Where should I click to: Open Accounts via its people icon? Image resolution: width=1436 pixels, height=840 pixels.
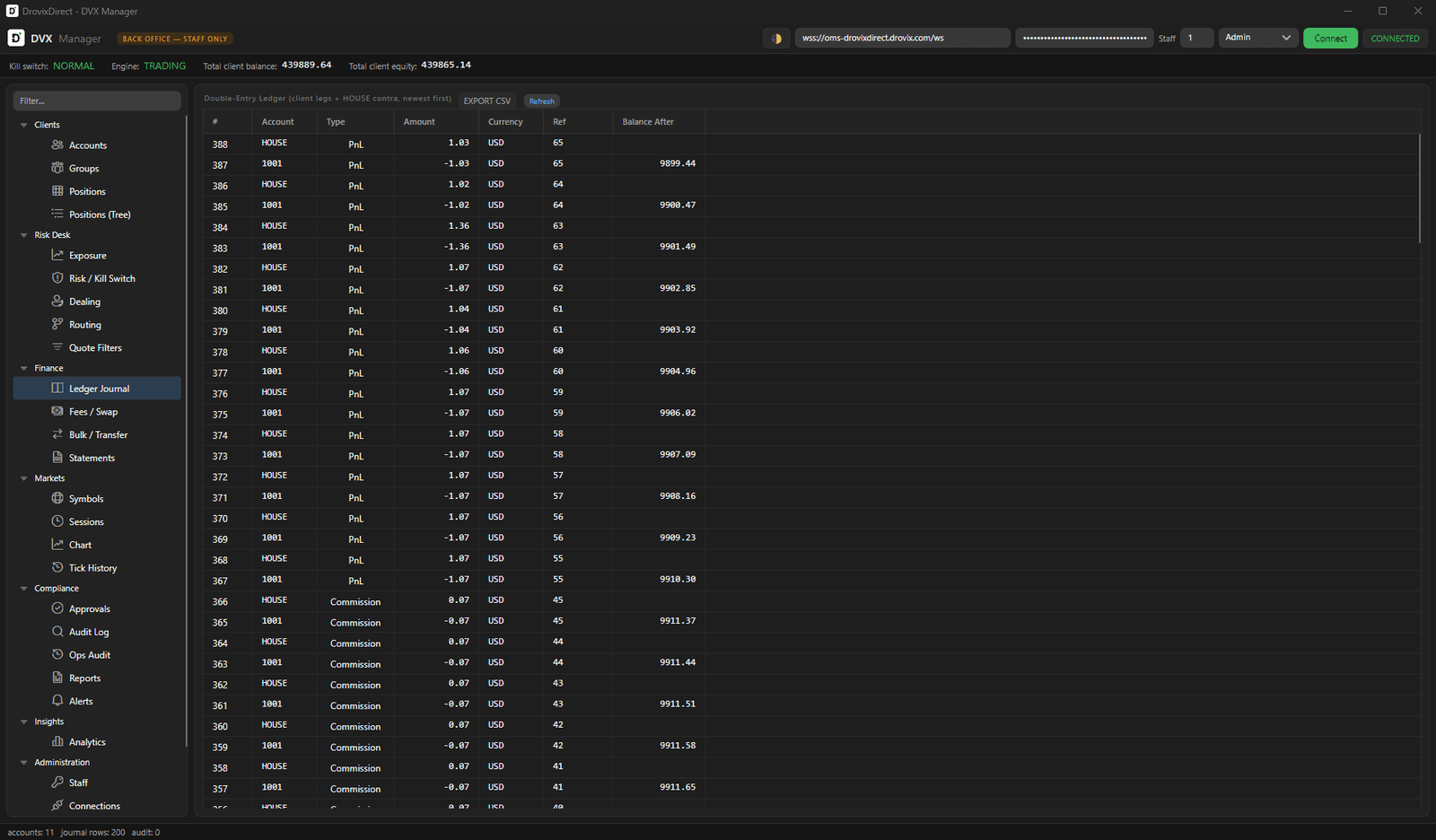click(57, 144)
